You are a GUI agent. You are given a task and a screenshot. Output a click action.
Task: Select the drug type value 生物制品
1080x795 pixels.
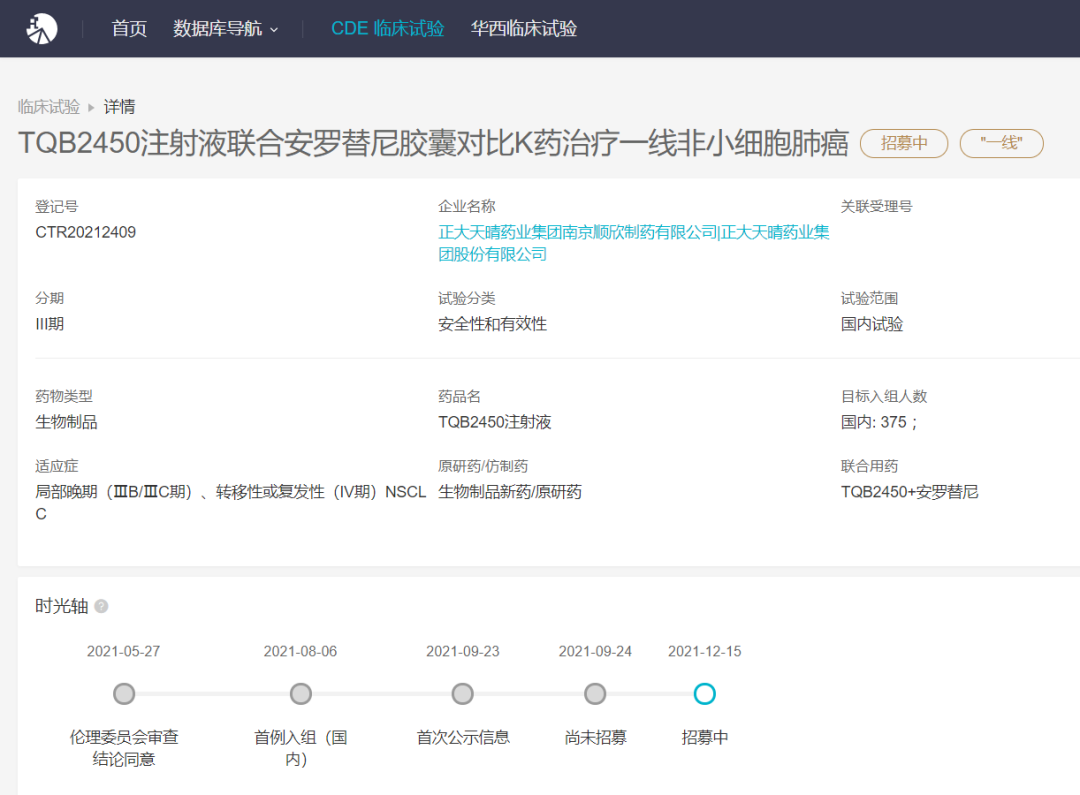(x=66, y=422)
